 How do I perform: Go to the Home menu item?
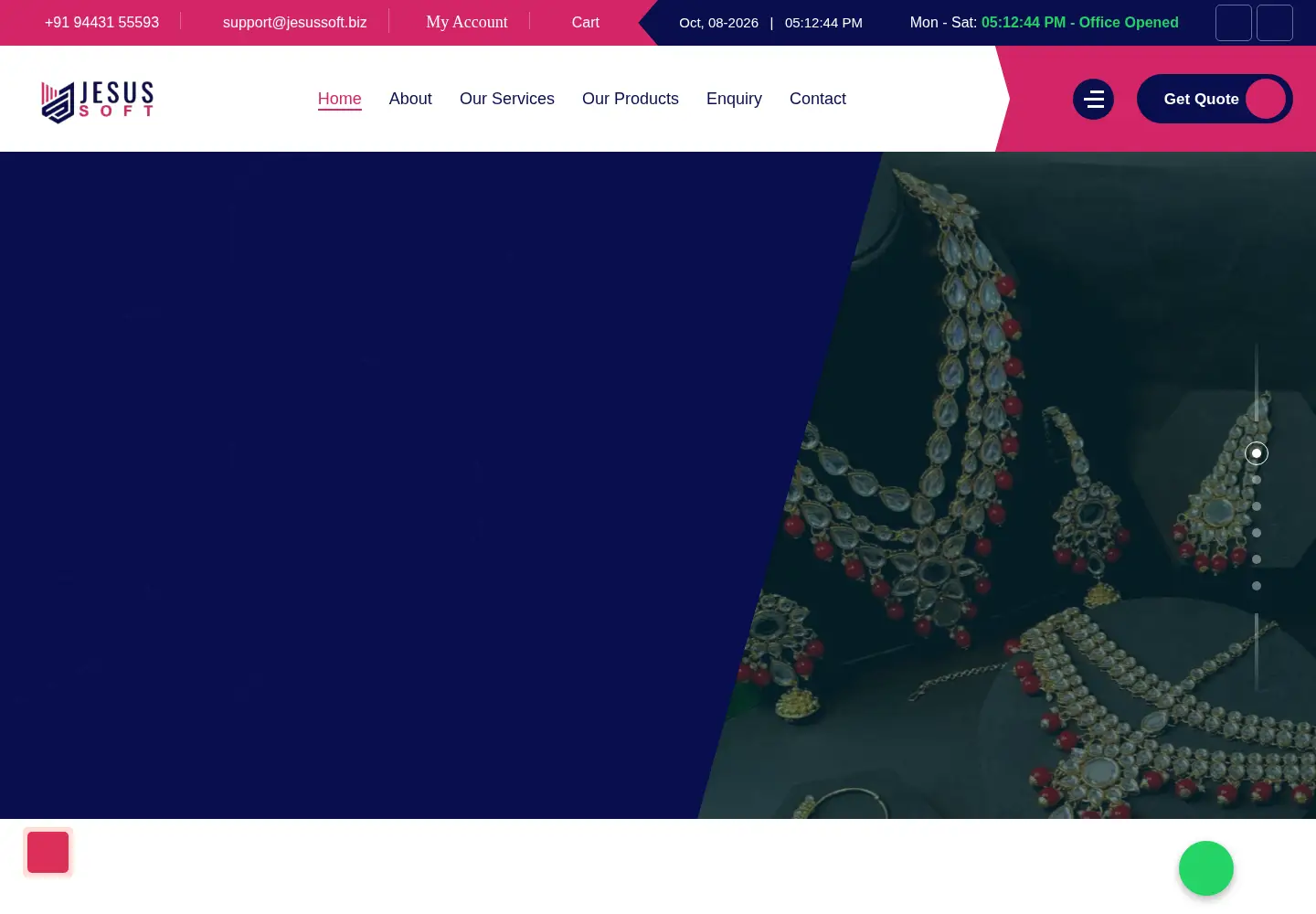(340, 99)
